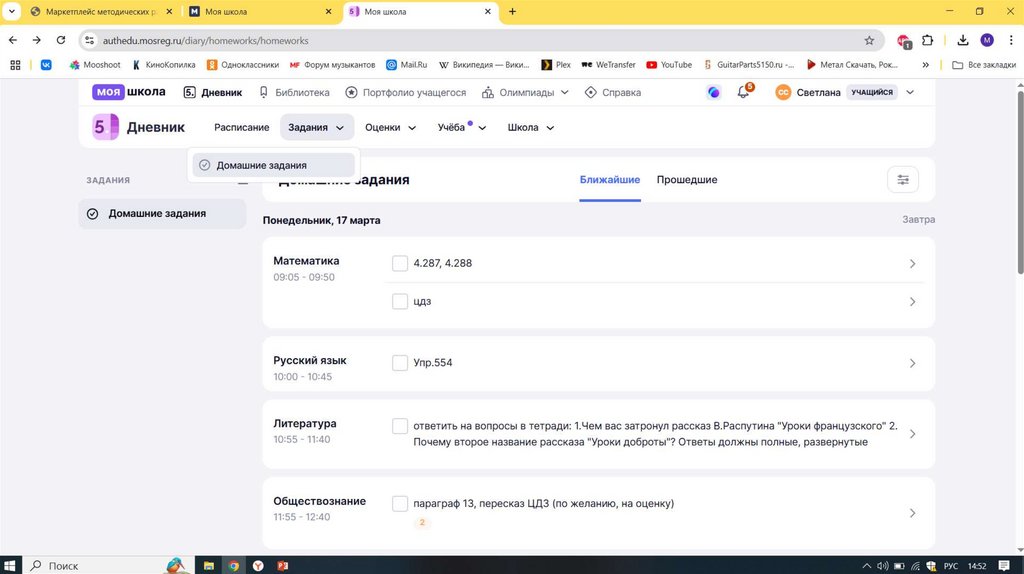
Task: Open the browser extensions puzzle icon
Action: coord(927,40)
